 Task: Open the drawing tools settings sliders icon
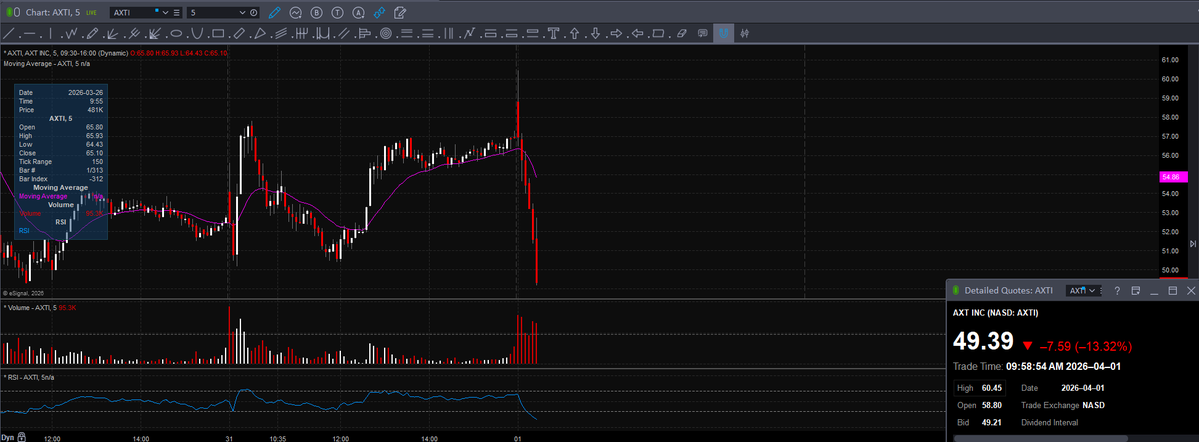coord(744,34)
